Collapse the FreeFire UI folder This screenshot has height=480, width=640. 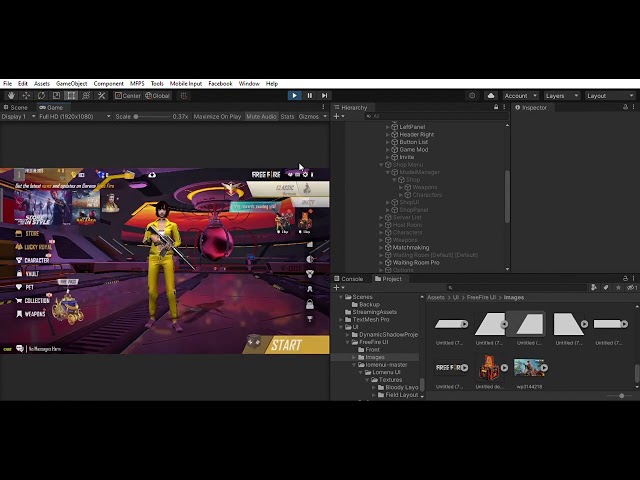point(348,342)
